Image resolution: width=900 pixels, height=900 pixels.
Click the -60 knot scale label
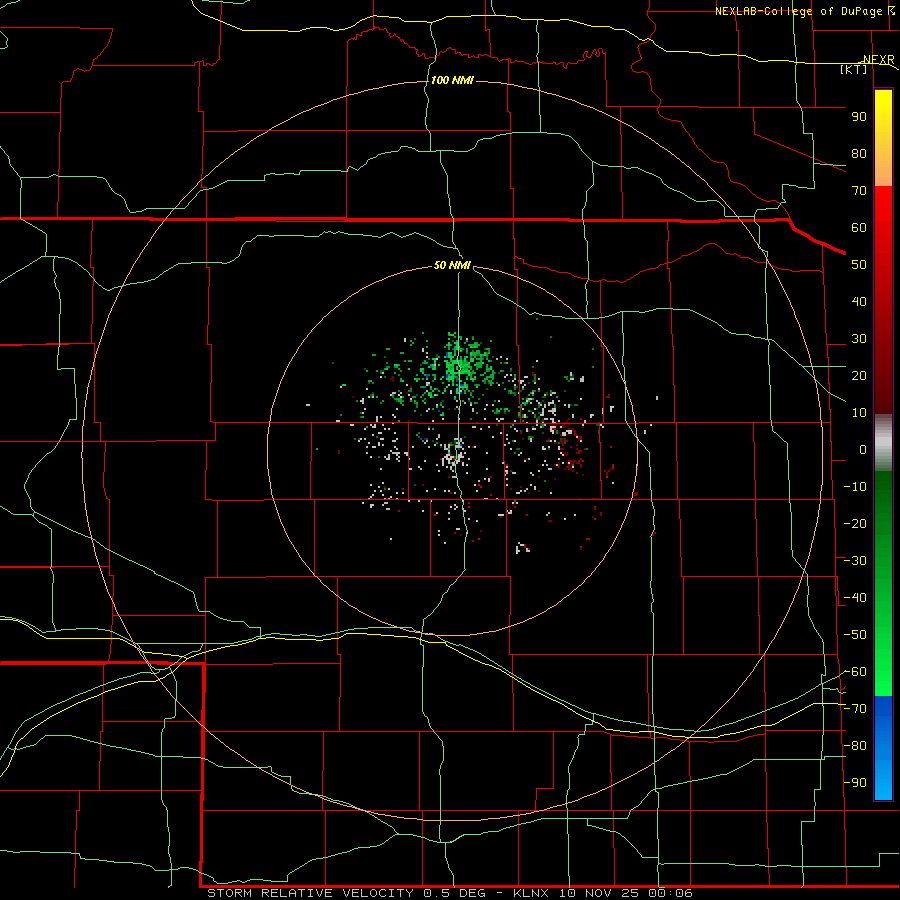pyautogui.click(x=855, y=672)
